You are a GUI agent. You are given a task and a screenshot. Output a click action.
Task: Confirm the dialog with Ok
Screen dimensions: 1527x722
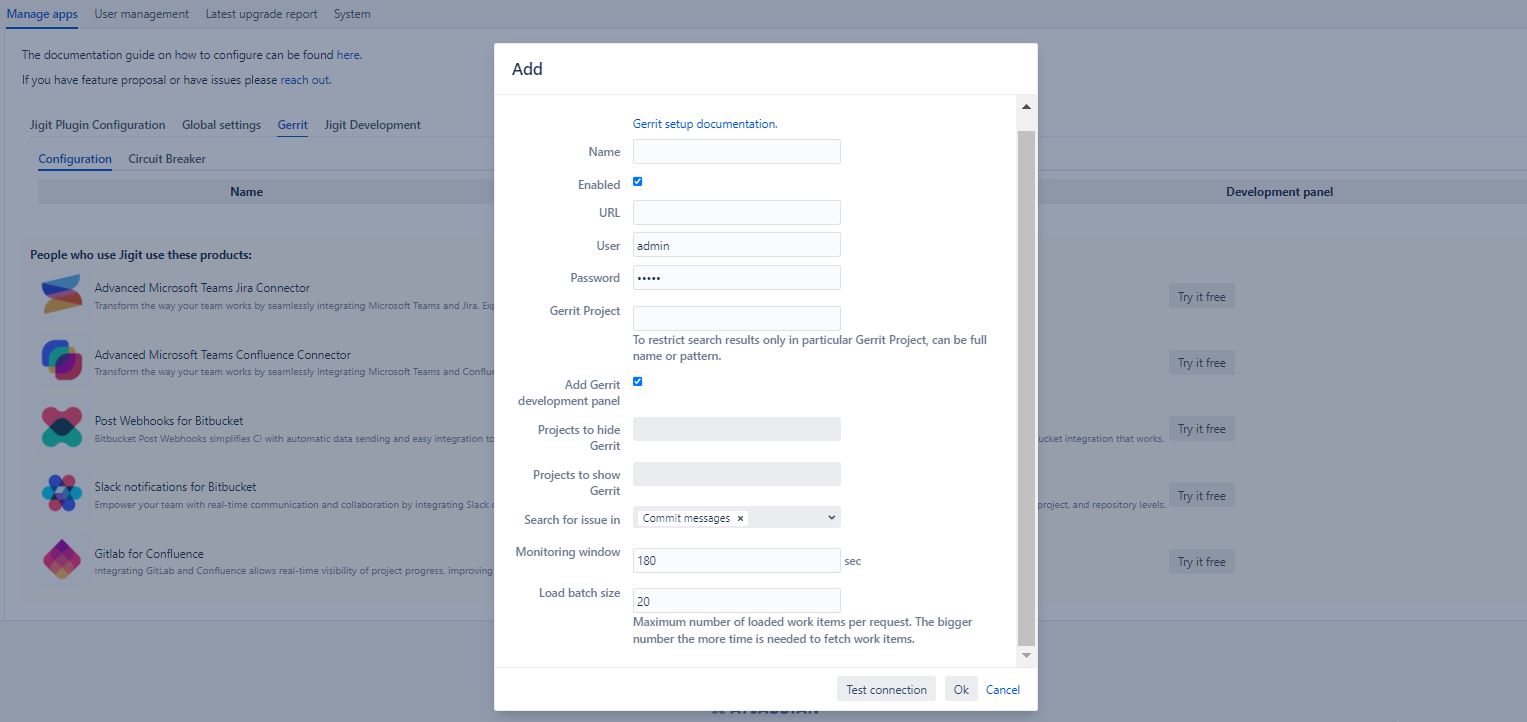pos(961,689)
